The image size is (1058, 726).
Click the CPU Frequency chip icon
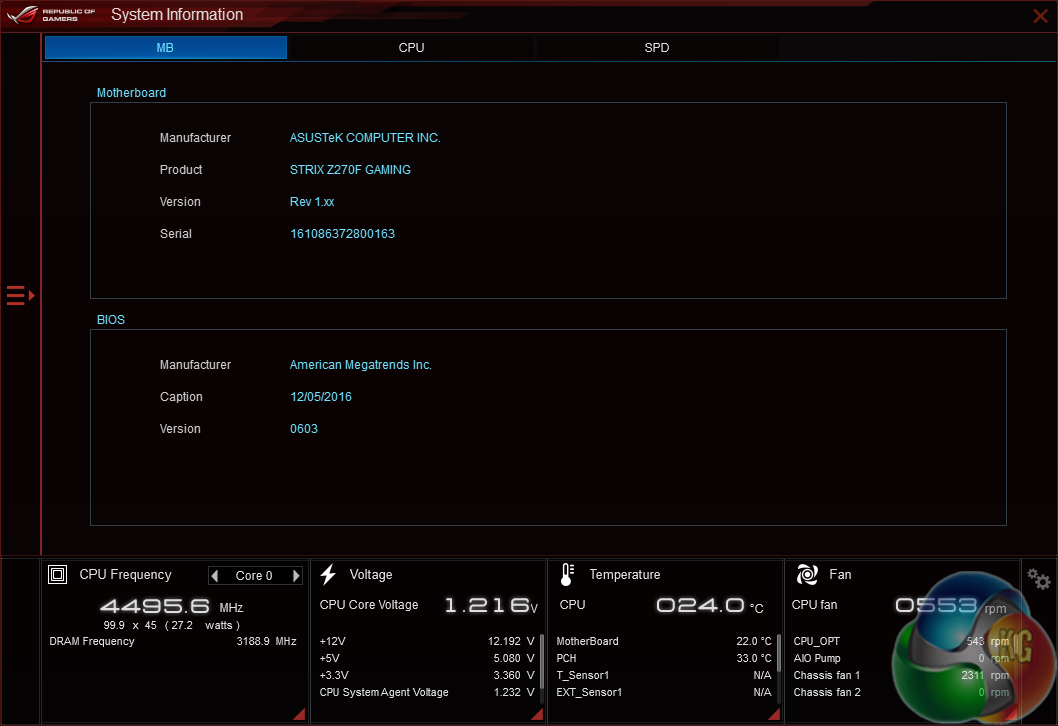click(58, 575)
